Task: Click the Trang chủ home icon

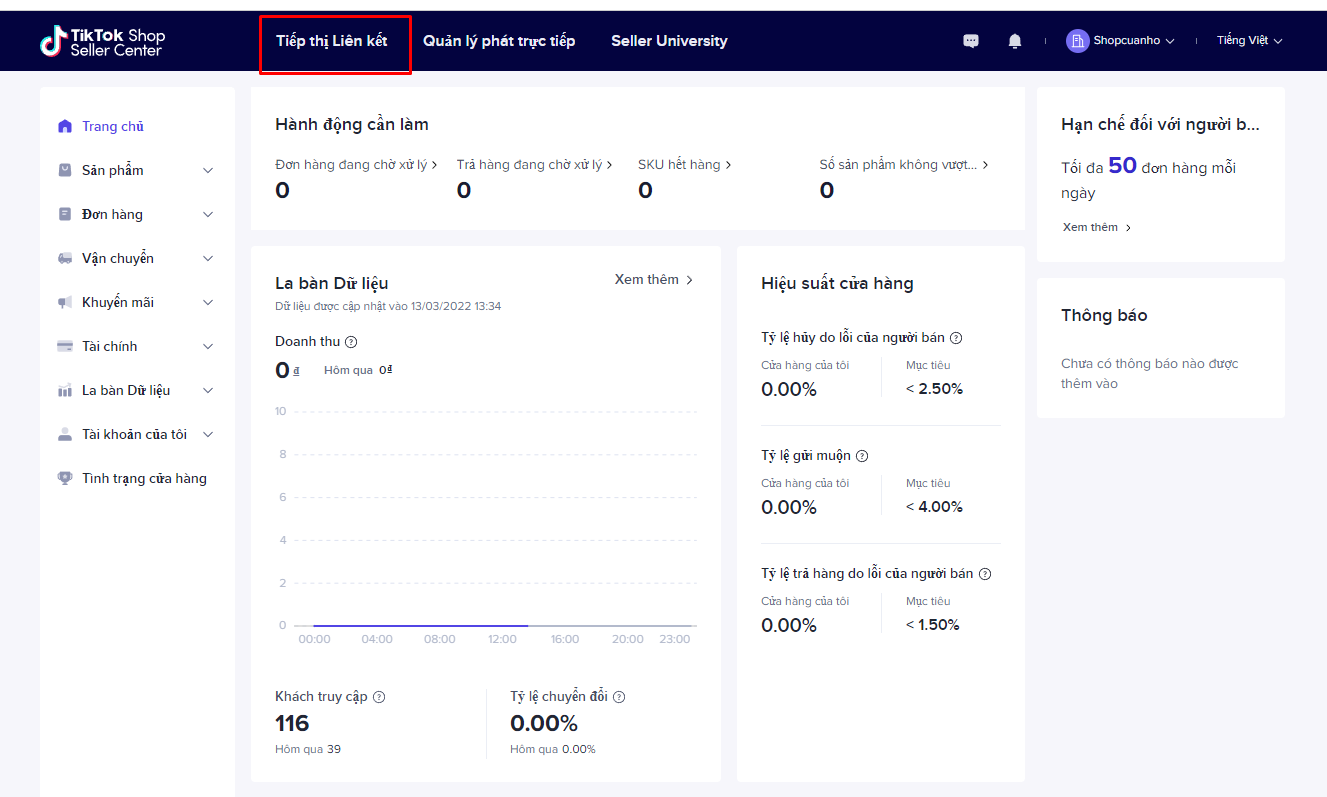Action: coord(65,126)
